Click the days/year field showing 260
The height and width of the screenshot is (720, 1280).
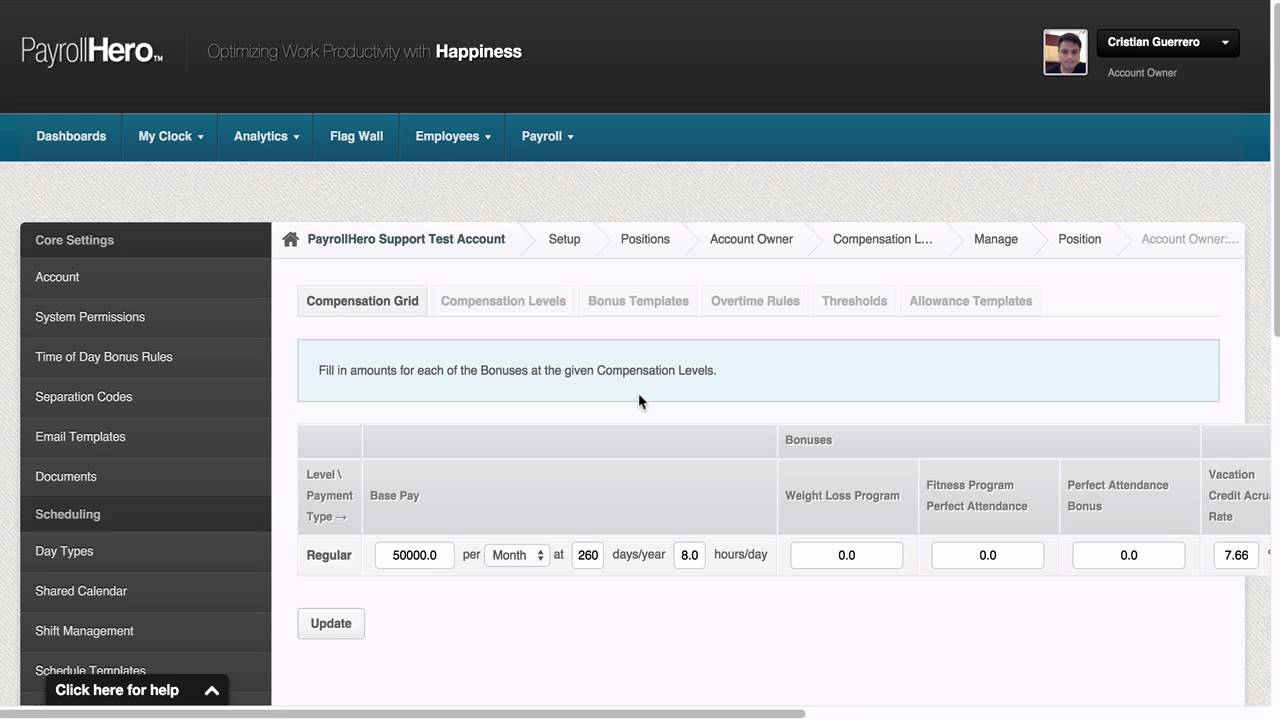(588, 555)
